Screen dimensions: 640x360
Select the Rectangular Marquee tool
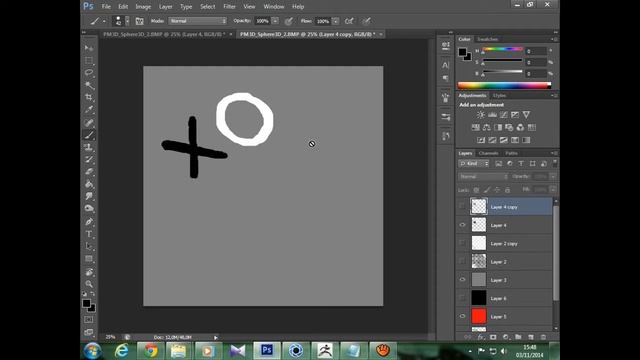[x=89, y=60]
